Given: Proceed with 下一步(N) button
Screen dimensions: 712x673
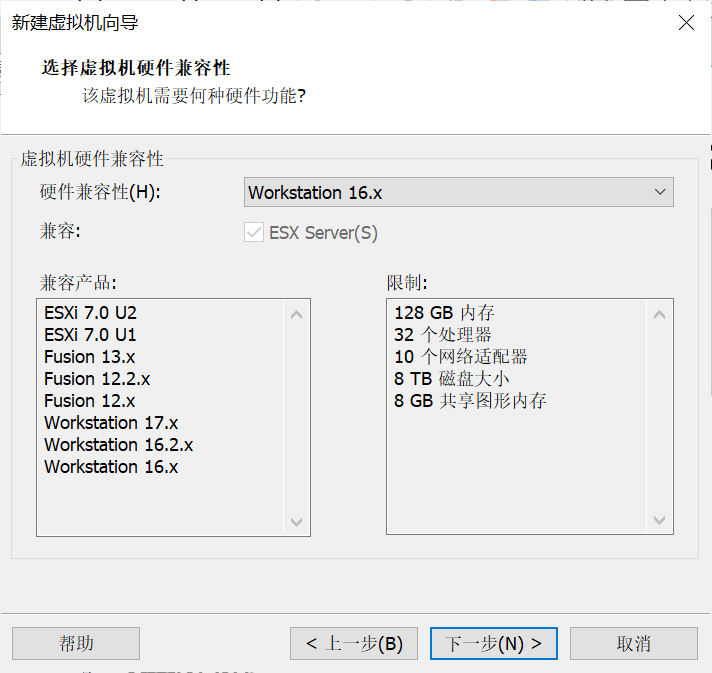Looking at the screenshot, I should pos(494,643).
